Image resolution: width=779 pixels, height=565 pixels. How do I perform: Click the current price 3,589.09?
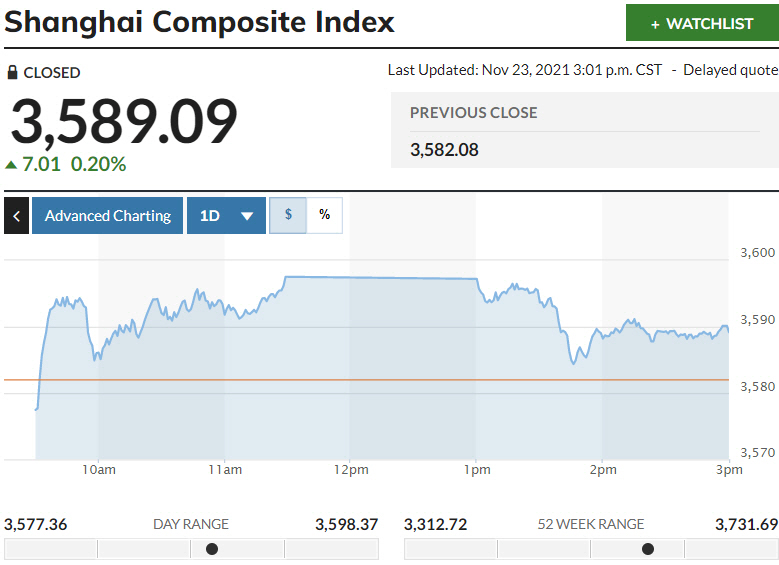pyautogui.click(x=124, y=122)
